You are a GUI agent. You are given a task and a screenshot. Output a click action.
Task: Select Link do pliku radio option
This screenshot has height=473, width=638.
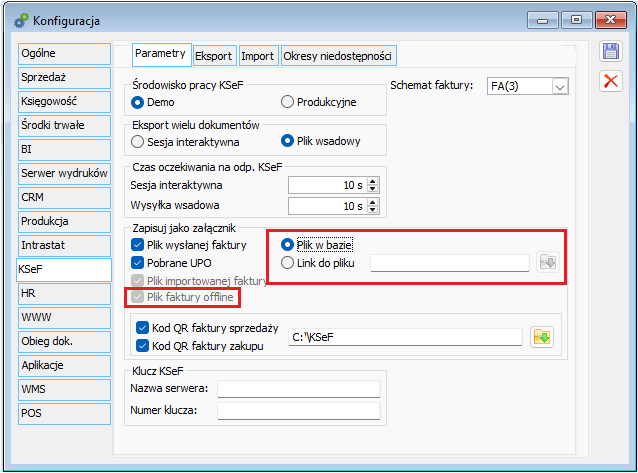(x=288, y=263)
